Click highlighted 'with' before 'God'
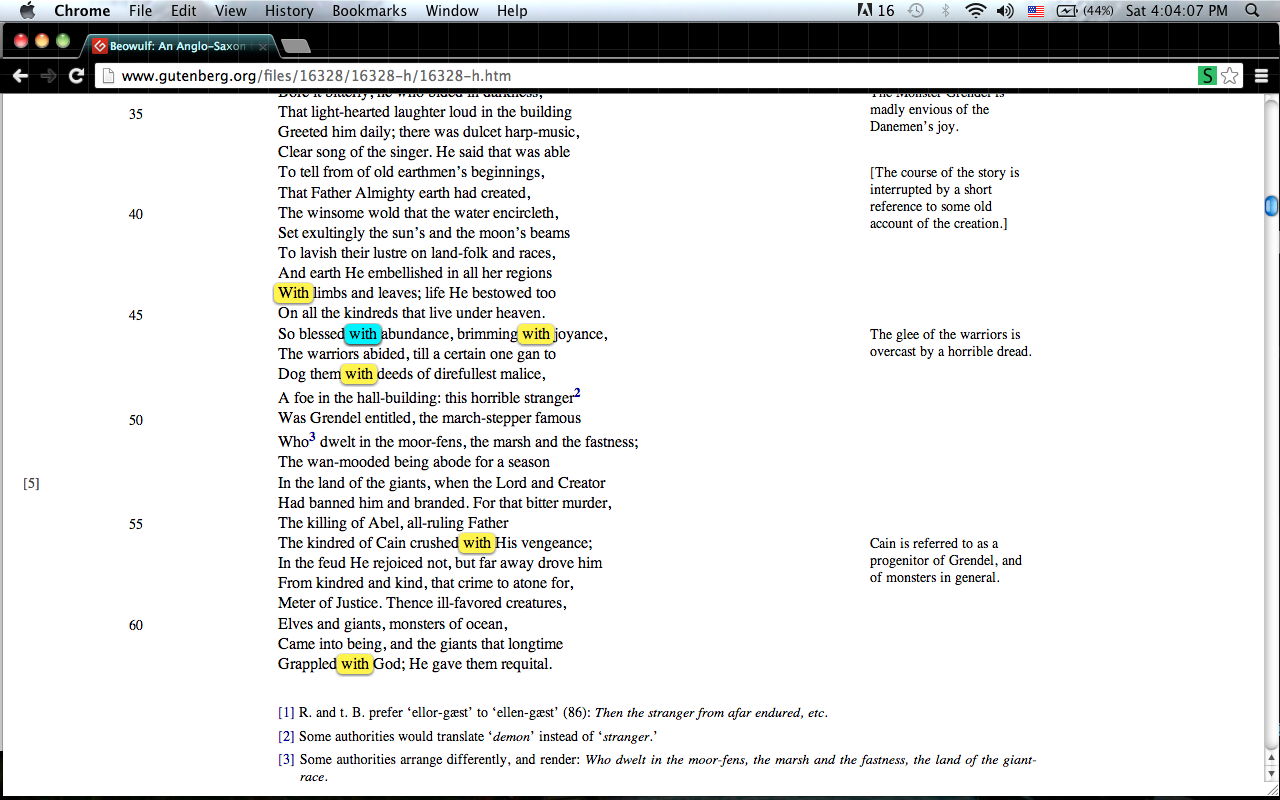Screen dimensions: 1280x800 pyautogui.click(x=355, y=664)
